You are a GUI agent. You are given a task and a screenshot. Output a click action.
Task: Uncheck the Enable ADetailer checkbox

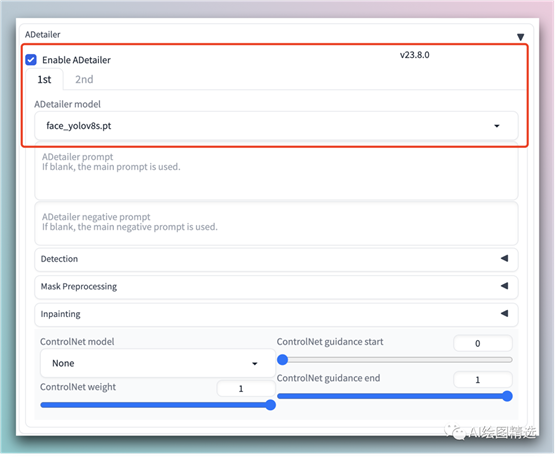point(31,60)
